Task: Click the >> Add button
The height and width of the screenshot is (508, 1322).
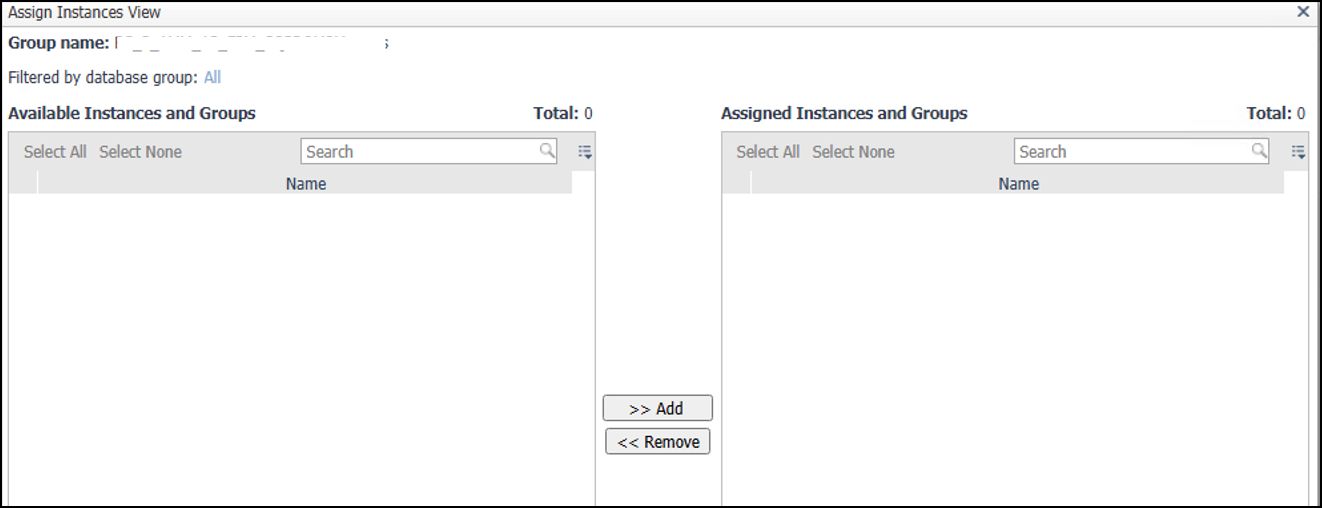Action: 658,408
